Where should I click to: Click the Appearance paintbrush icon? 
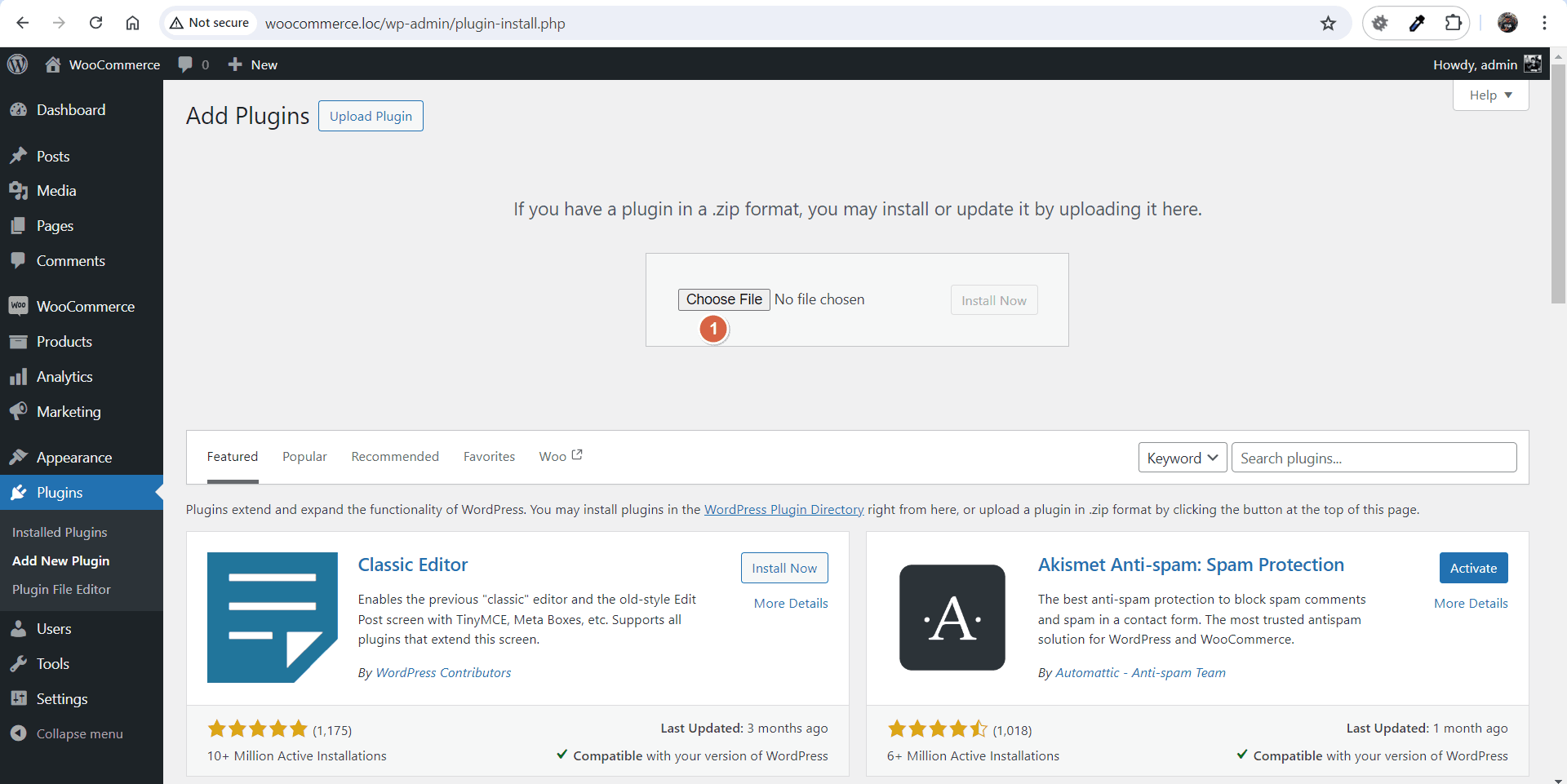[19, 457]
